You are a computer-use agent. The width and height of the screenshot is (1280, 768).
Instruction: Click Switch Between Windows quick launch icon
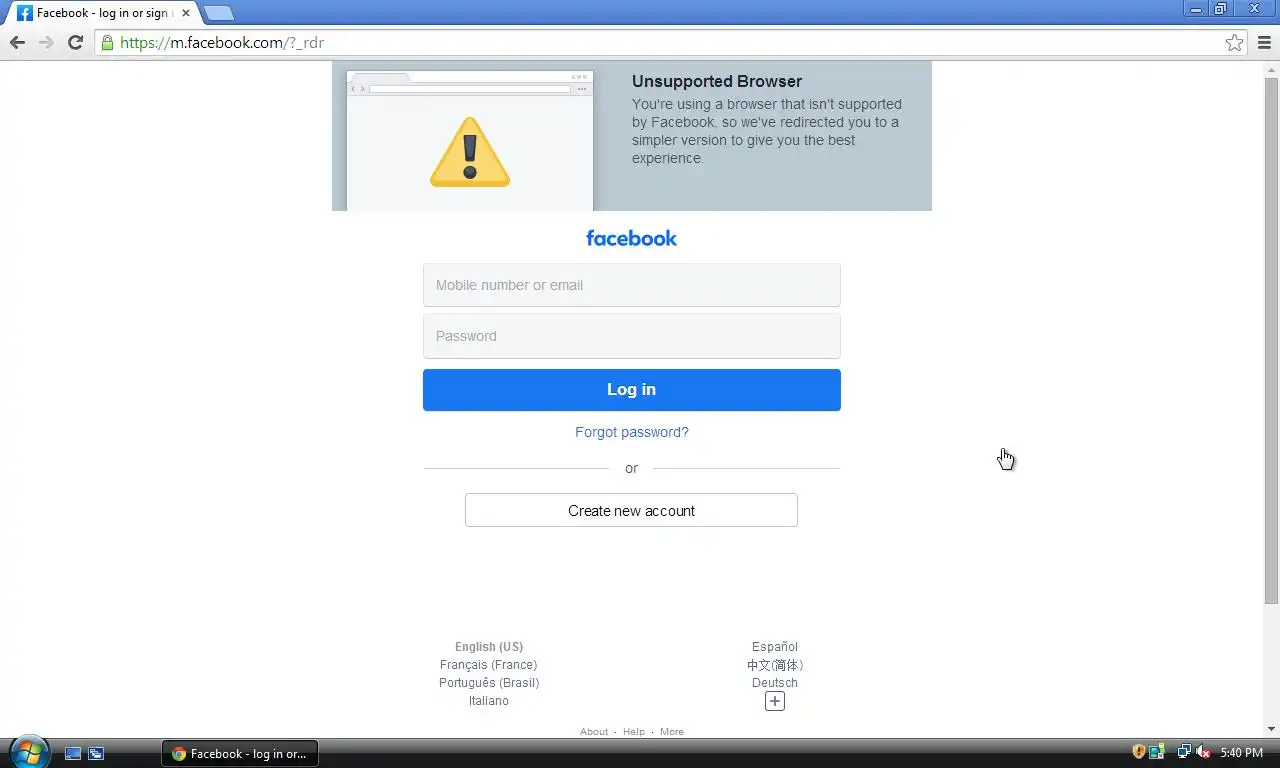point(96,753)
